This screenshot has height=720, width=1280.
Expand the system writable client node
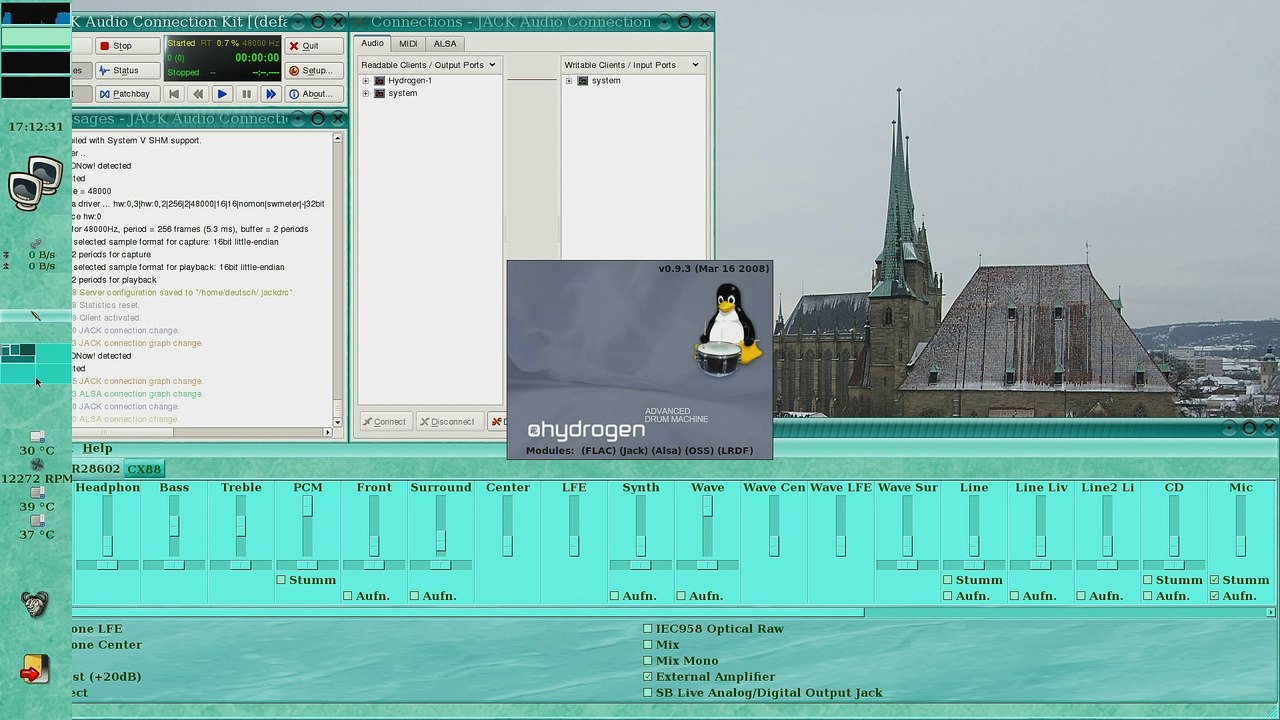click(569, 81)
